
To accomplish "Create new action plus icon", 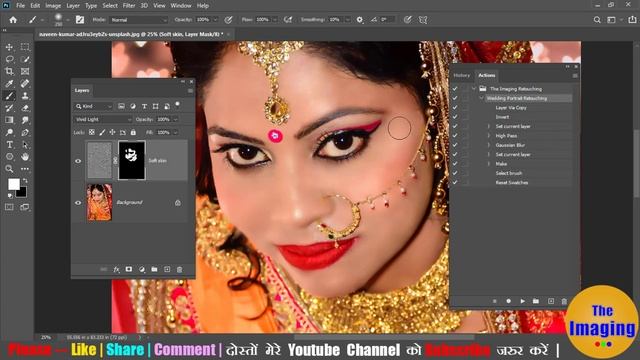I will click(x=551, y=301).
